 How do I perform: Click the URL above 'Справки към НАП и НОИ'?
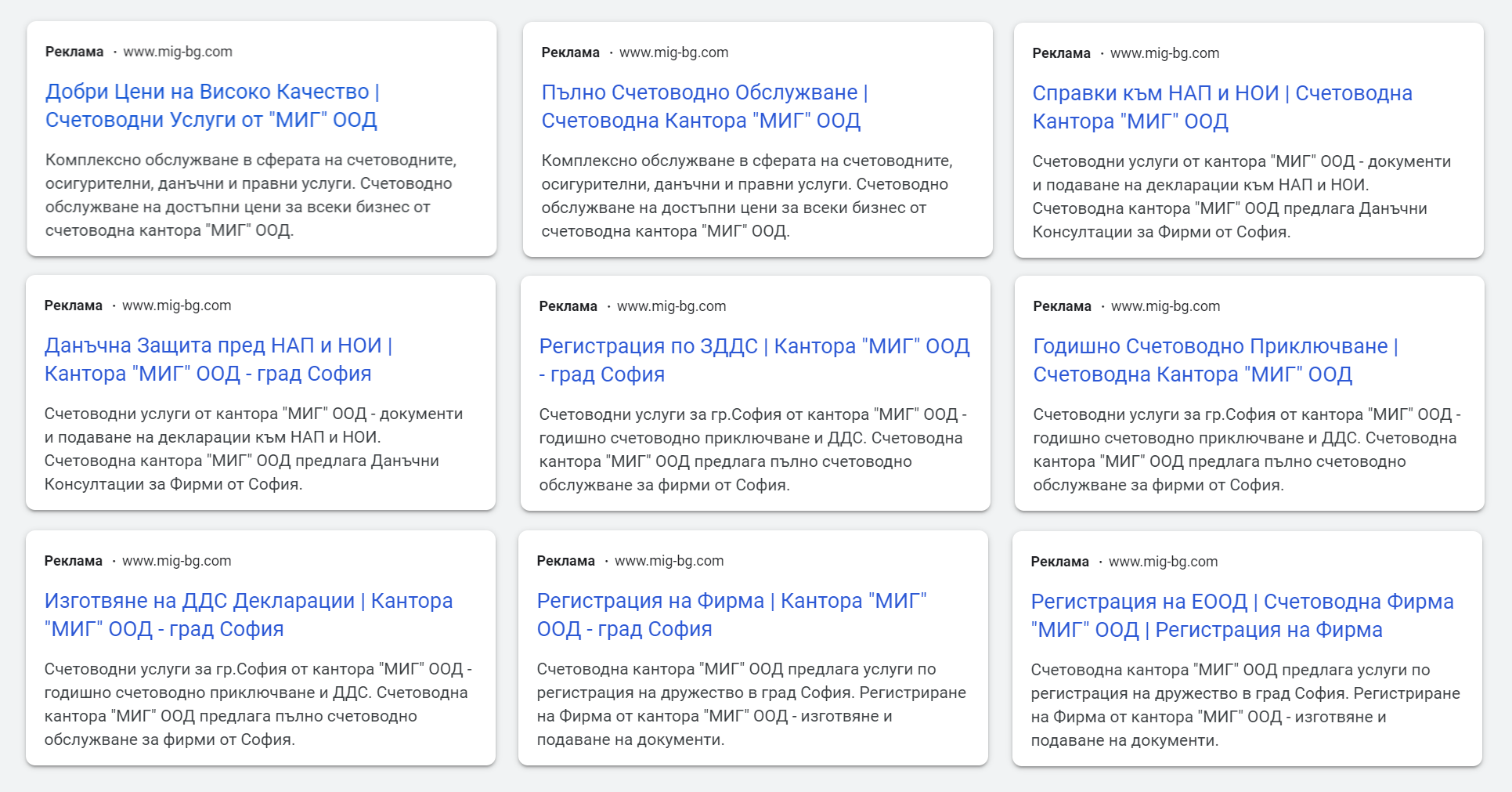pyautogui.click(x=1164, y=53)
